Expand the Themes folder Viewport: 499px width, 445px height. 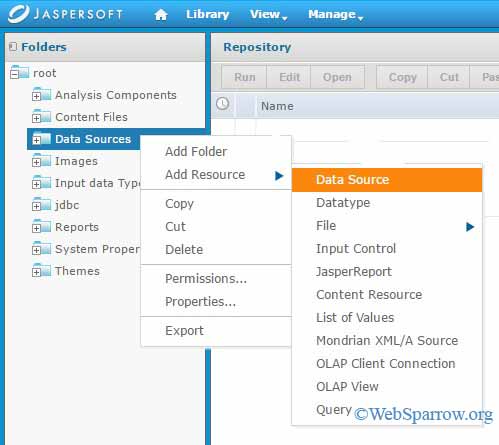click(36, 272)
